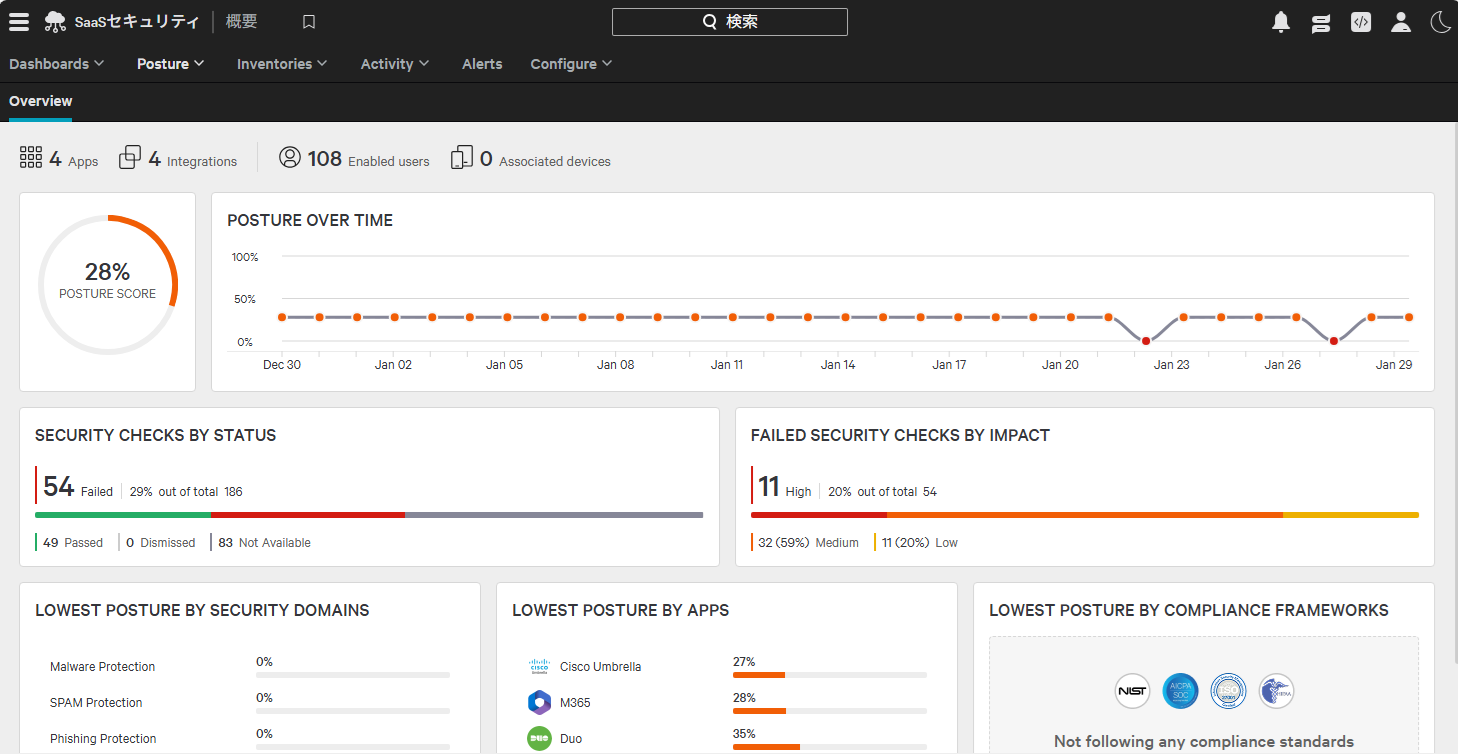Click the code API icon in header
This screenshot has height=754, width=1458.
tap(1360, 22)
